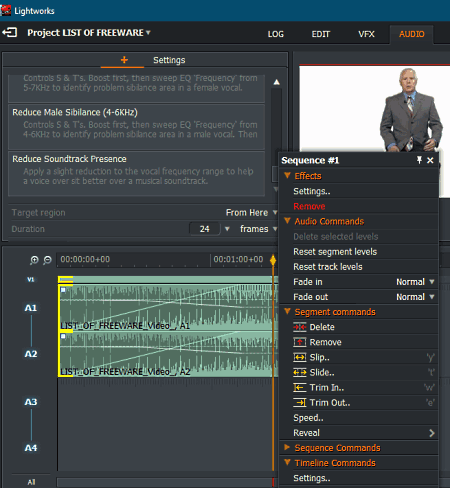Open the Fade in Normal dropdown
Image resolution: width=450 pixels, height=488 pixels.
[415, 282]
